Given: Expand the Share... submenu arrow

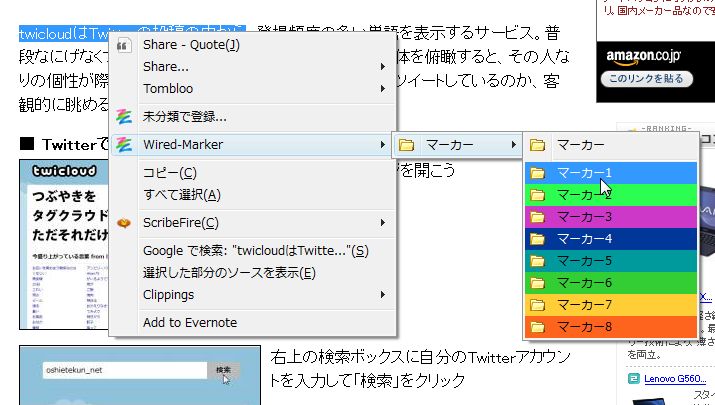Looking at the screenshot, I should tap(383, 67).
